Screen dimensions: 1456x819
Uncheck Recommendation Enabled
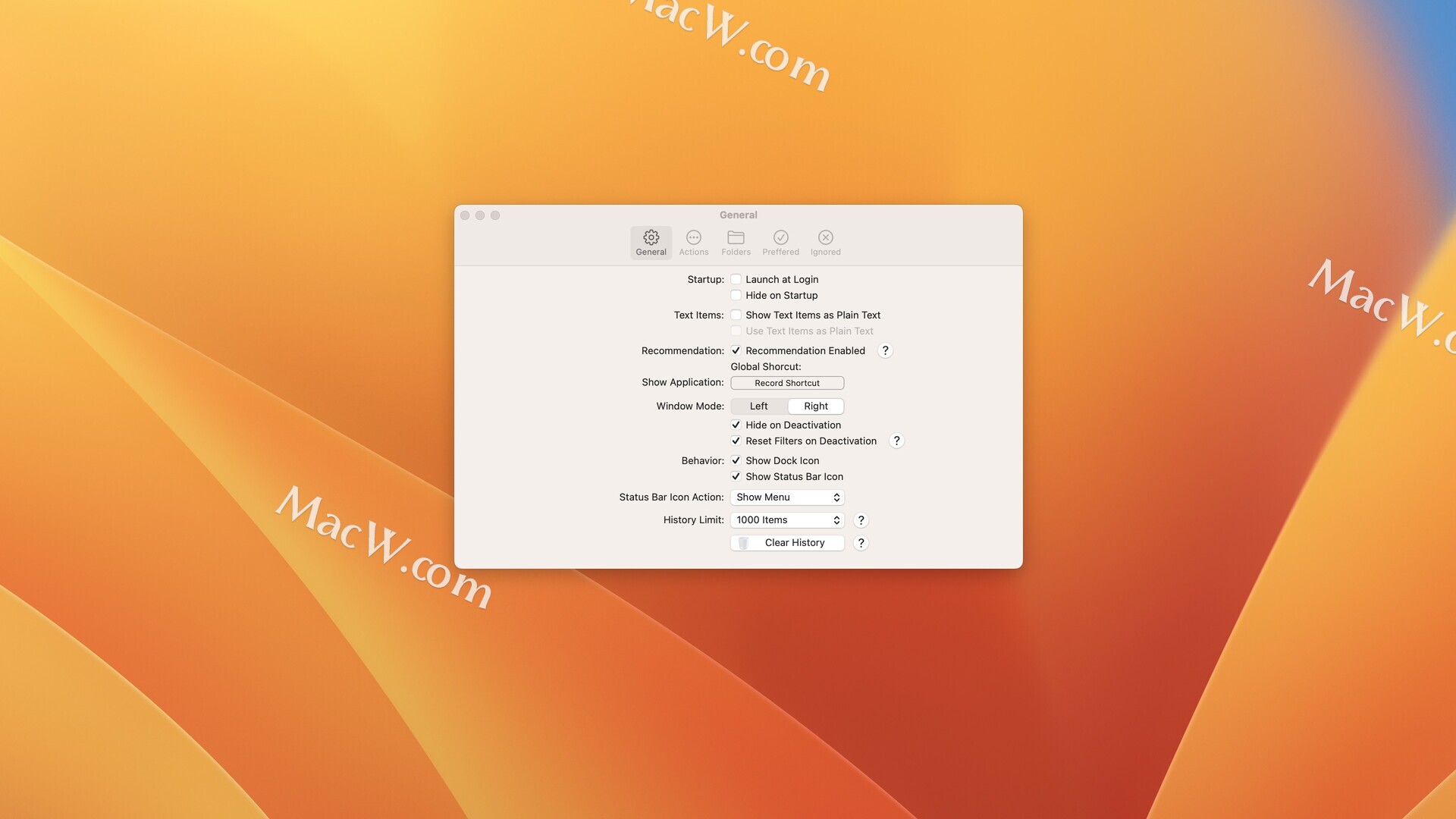(736, 350)
